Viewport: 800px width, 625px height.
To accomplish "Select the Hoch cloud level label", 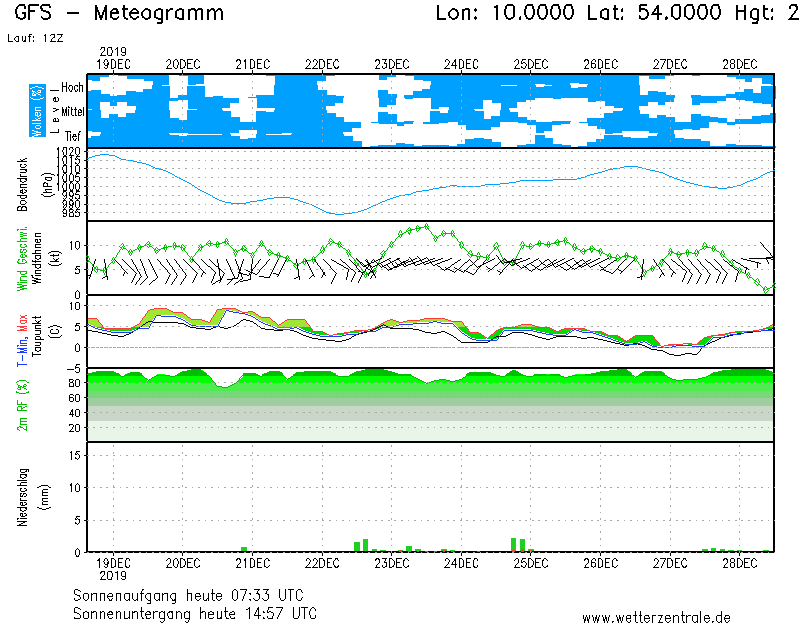I will click(x=72, y=87).
